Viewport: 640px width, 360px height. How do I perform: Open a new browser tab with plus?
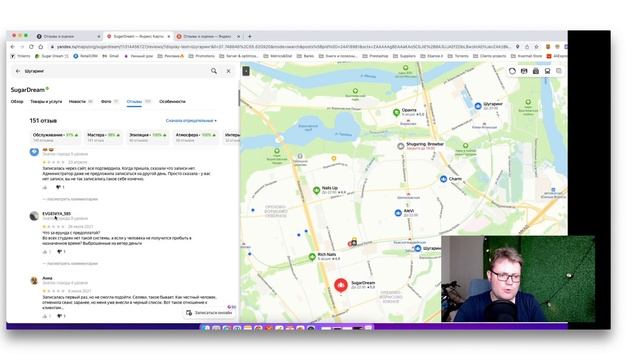tap(250, 36)
